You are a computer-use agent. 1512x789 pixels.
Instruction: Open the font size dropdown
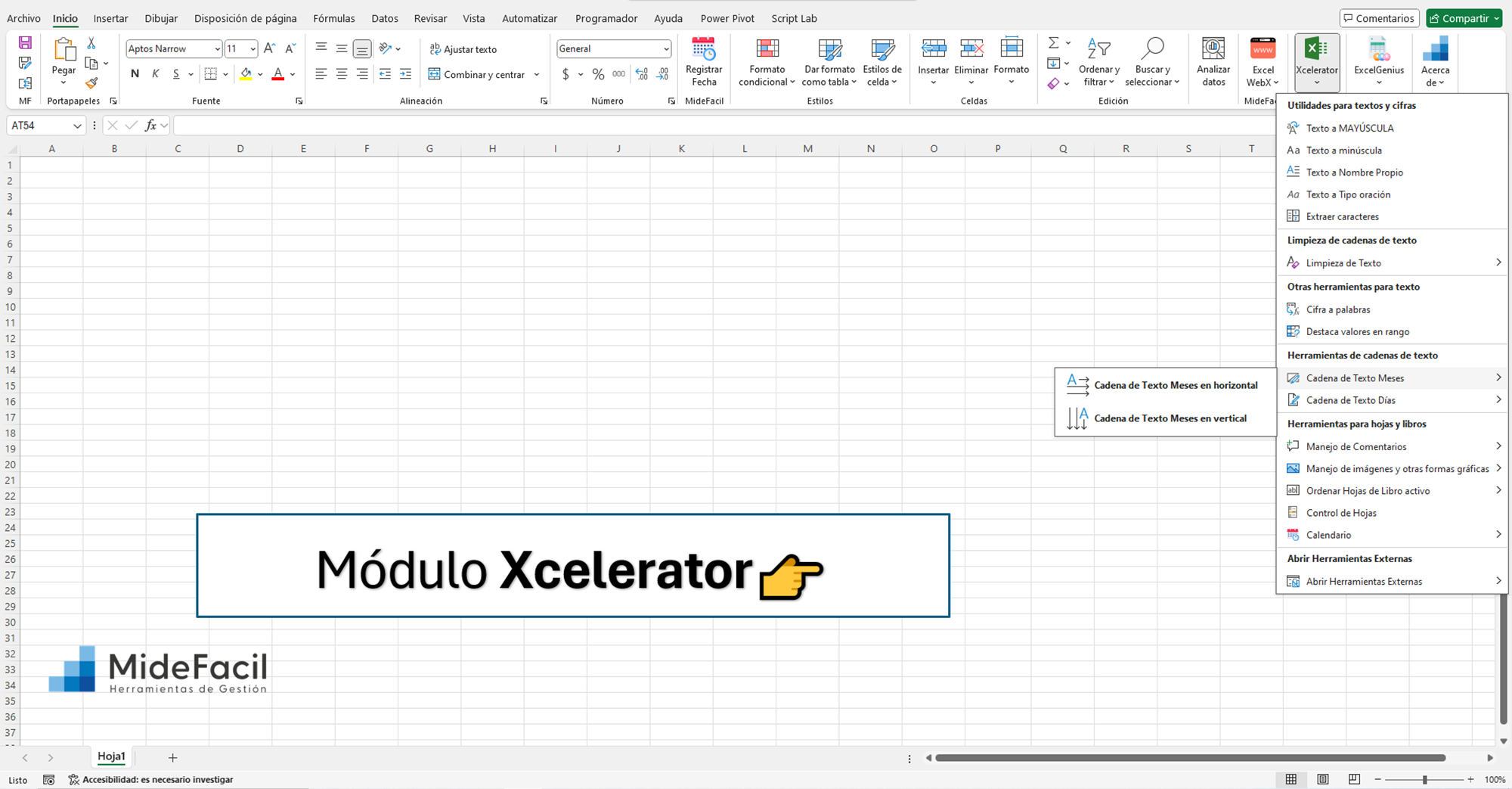[253, 49]
